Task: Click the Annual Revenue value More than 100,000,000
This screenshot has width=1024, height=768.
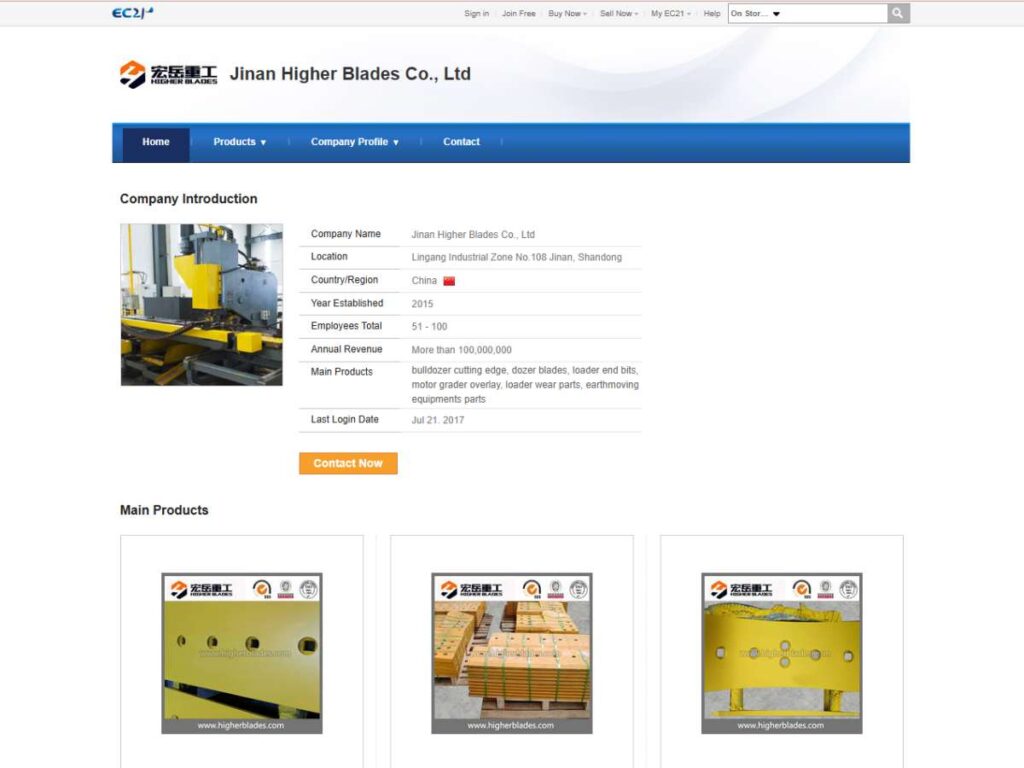Action: coord(462,350)
